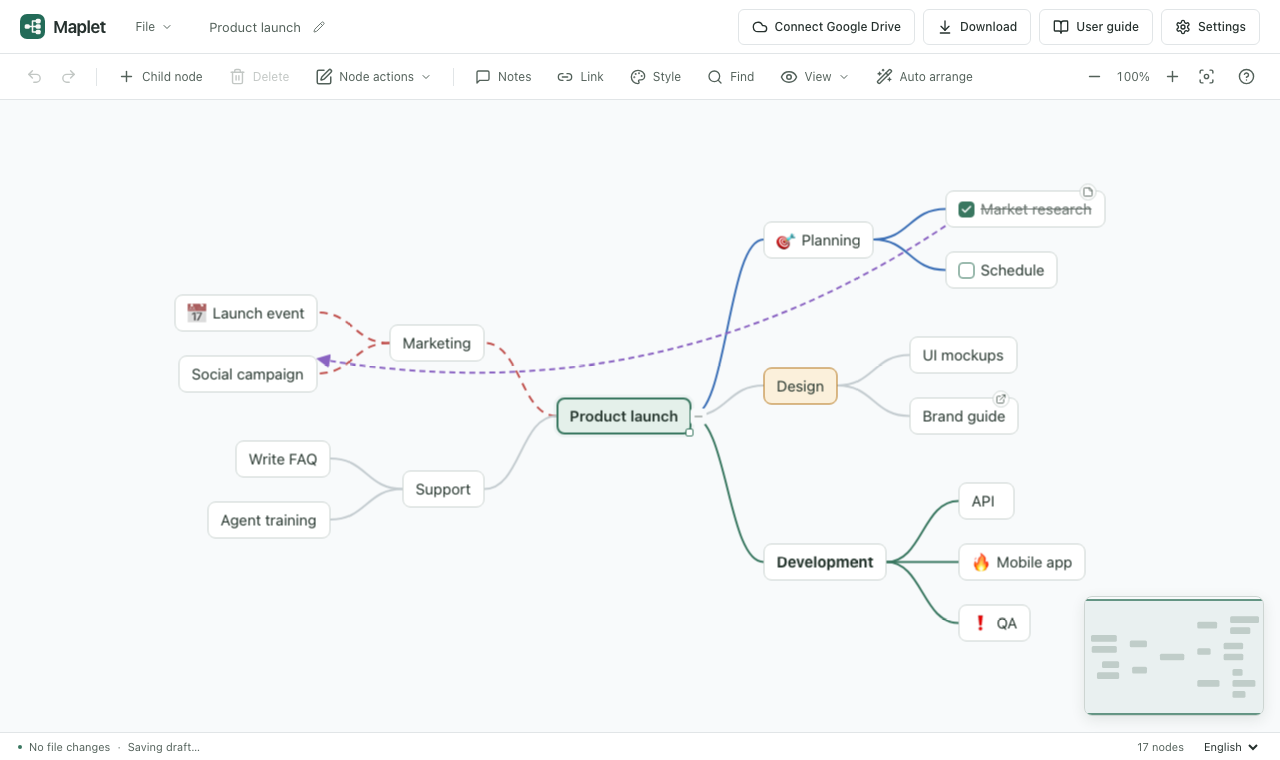Click the Maplet logo icon
This screenshot has height=760, width=1280.
click(x=32, y=27)
